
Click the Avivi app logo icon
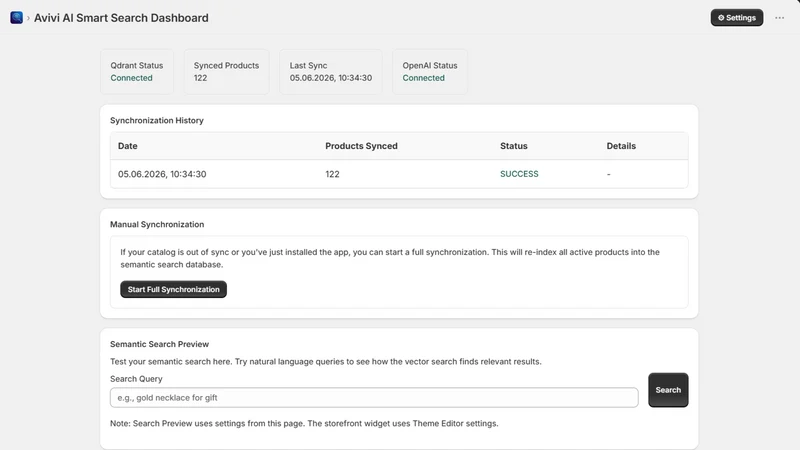[x=16, y=17]
